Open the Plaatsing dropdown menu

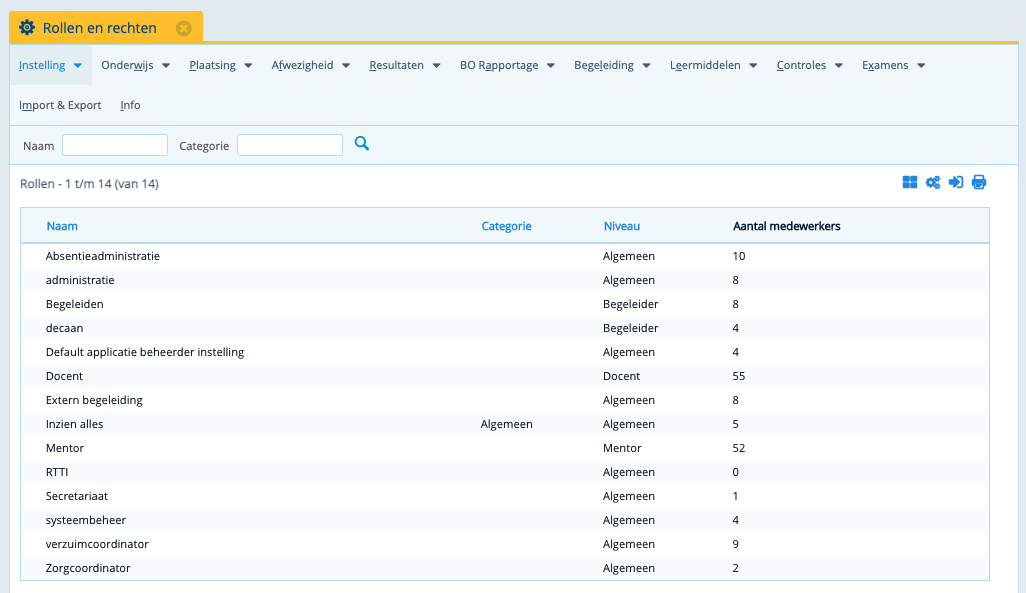(x=221, y=65)
